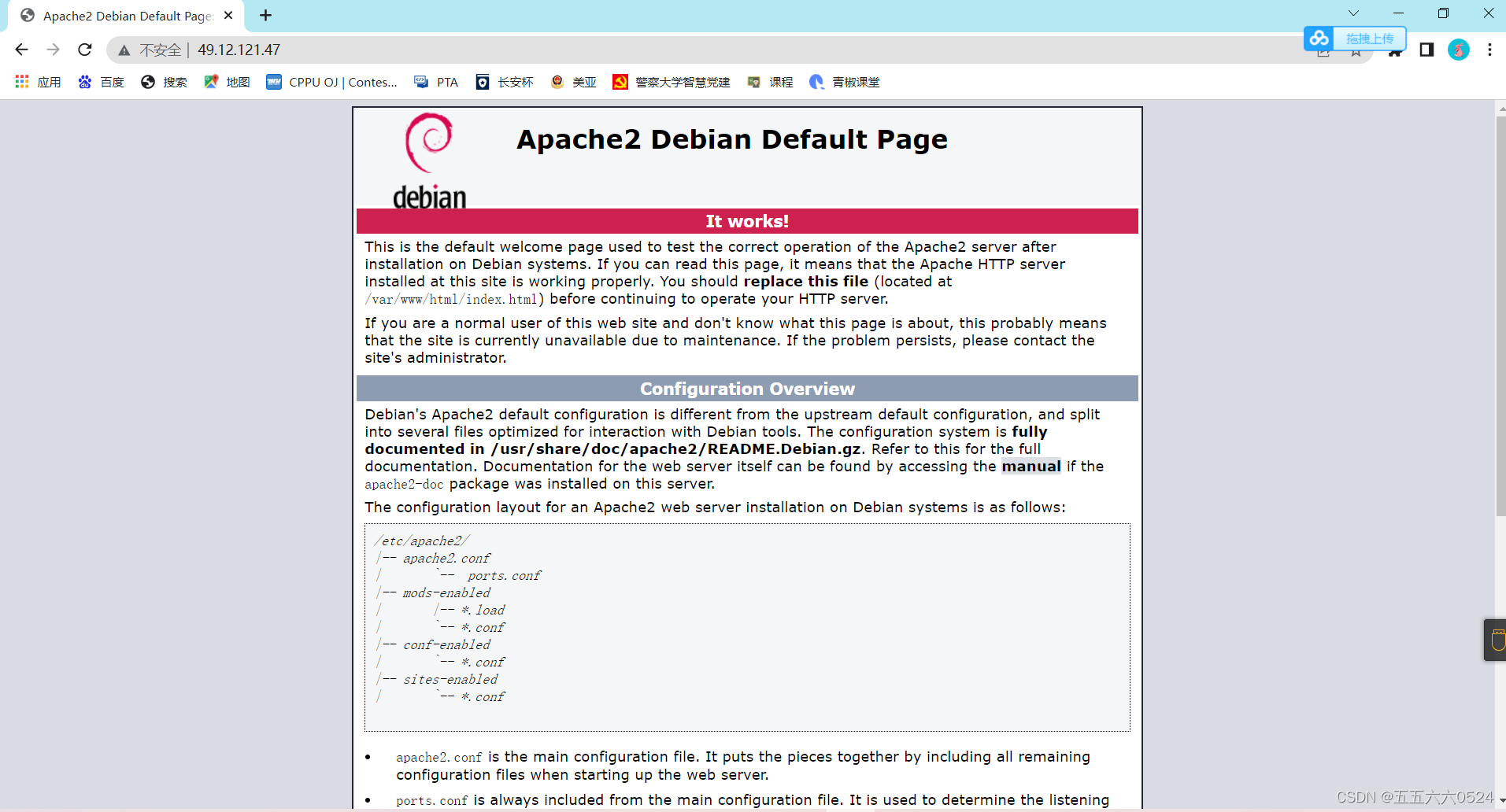Click the /usr/share/doc/apache2/README.Debian.gz path text
Viewport: 1506px width, 812px height.
coord(675,448)
